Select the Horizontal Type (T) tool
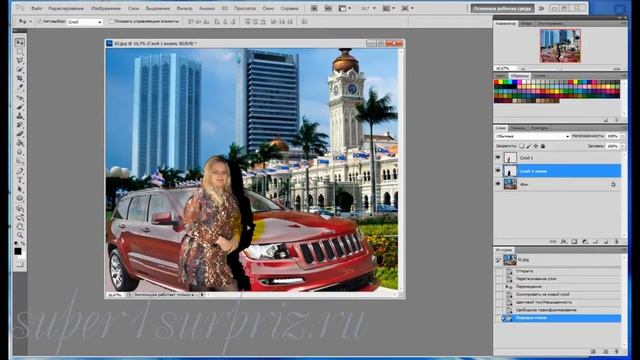Image resolution: width=640 pixels, height=360 pixels. [x=20, y=180]
